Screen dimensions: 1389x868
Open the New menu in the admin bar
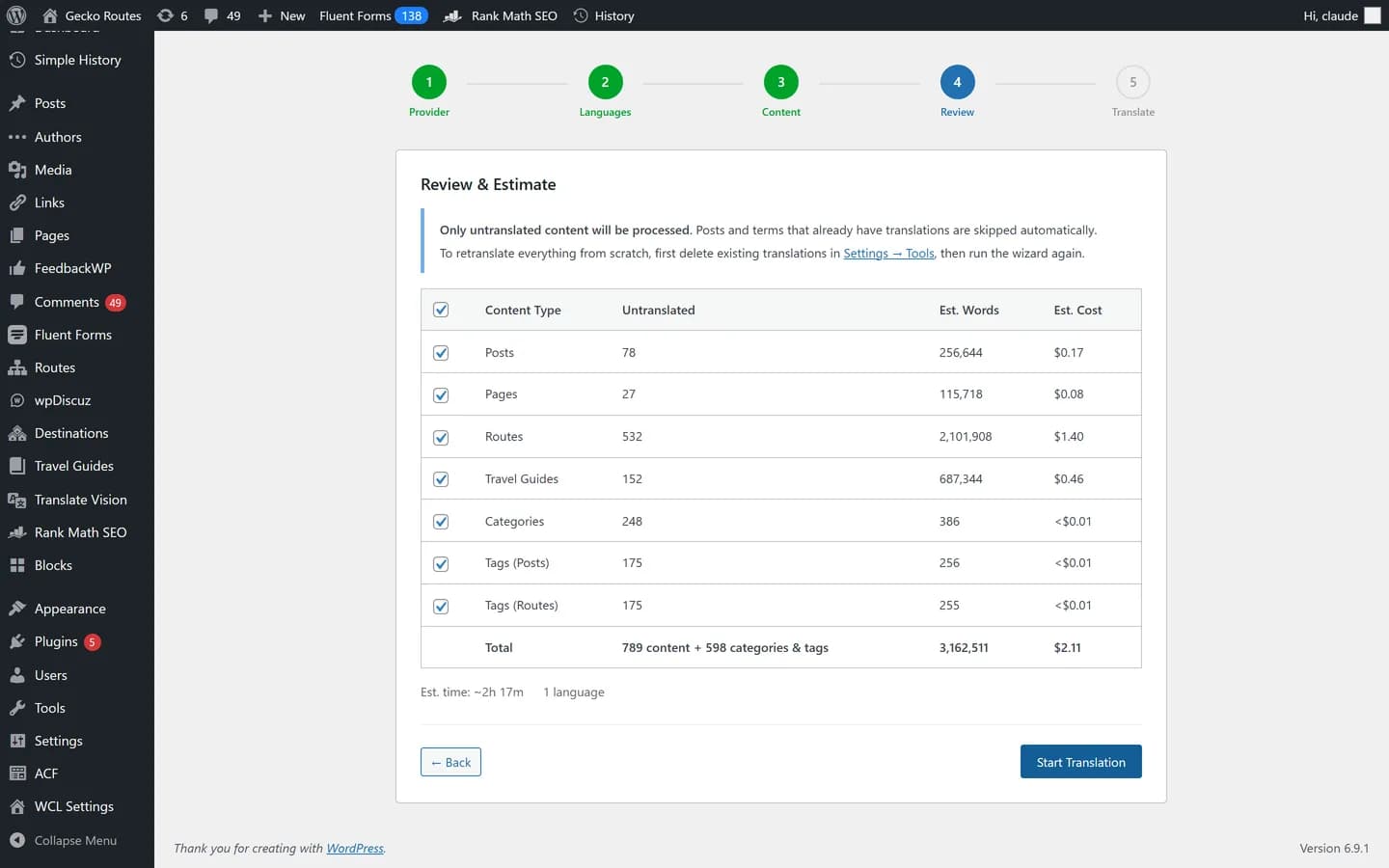point(281,15)
